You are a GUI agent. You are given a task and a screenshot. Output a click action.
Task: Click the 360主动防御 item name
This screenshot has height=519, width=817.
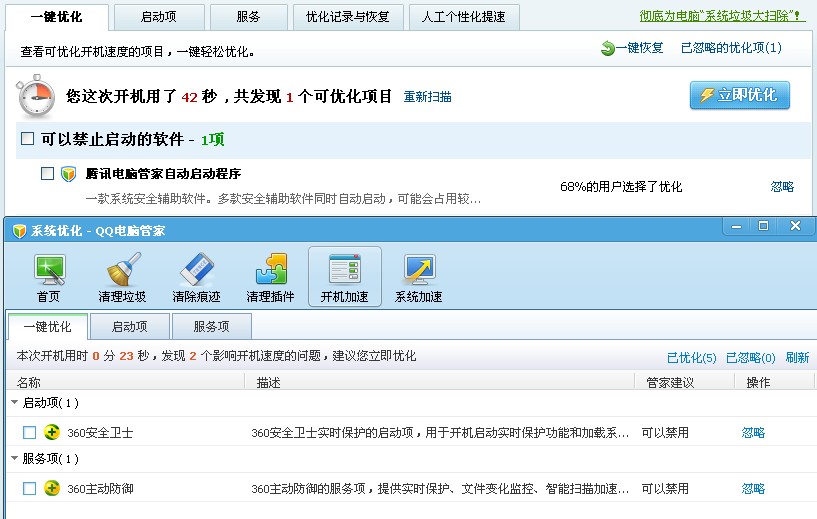tap(100, 489)
